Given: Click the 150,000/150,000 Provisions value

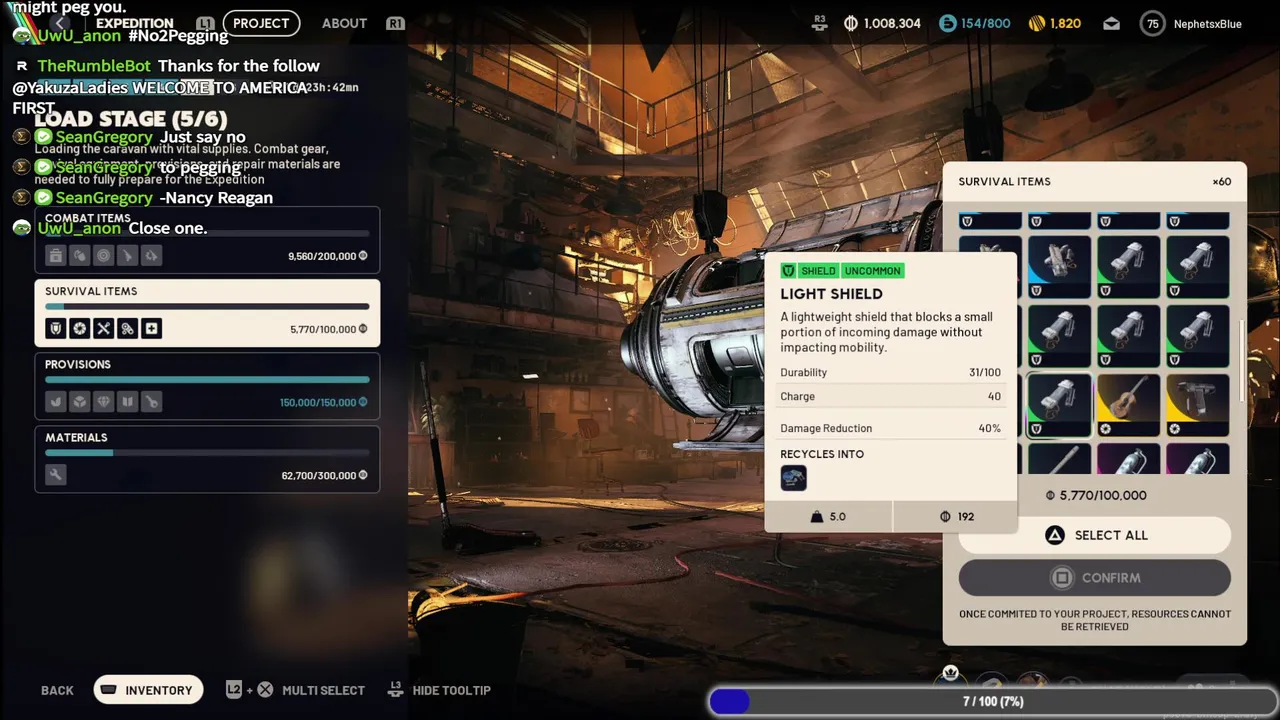Looking at the screenshot, I should point(318,402).
